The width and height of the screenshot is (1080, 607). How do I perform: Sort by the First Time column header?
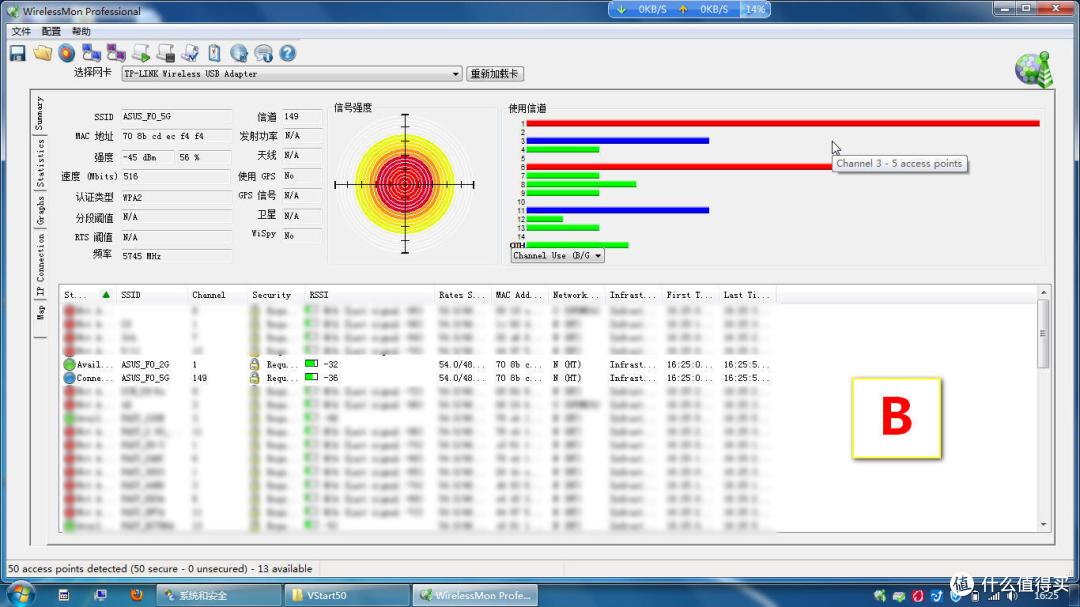[x=690, y=295]
